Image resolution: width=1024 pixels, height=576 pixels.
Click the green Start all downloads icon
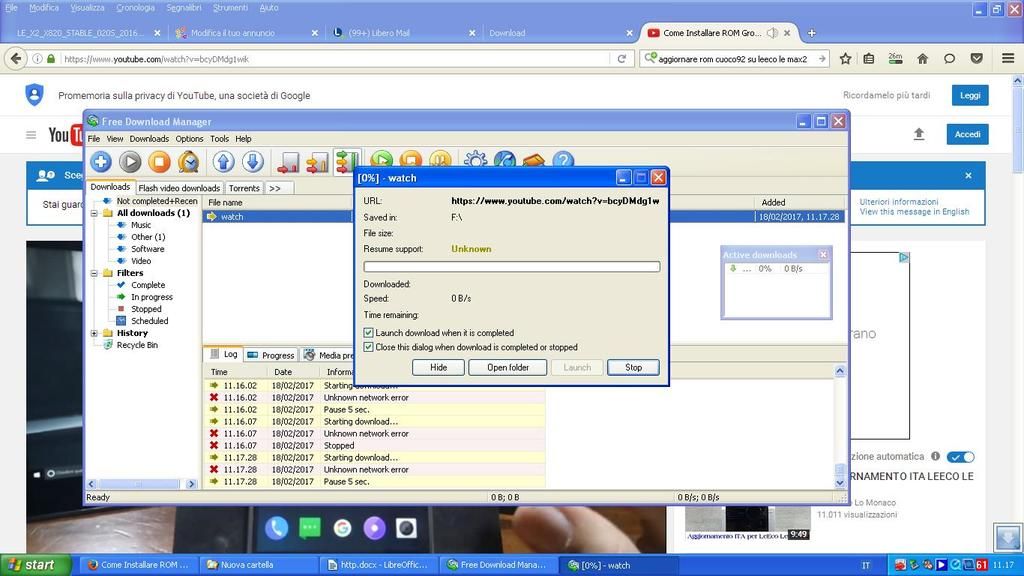click(382, 159)
